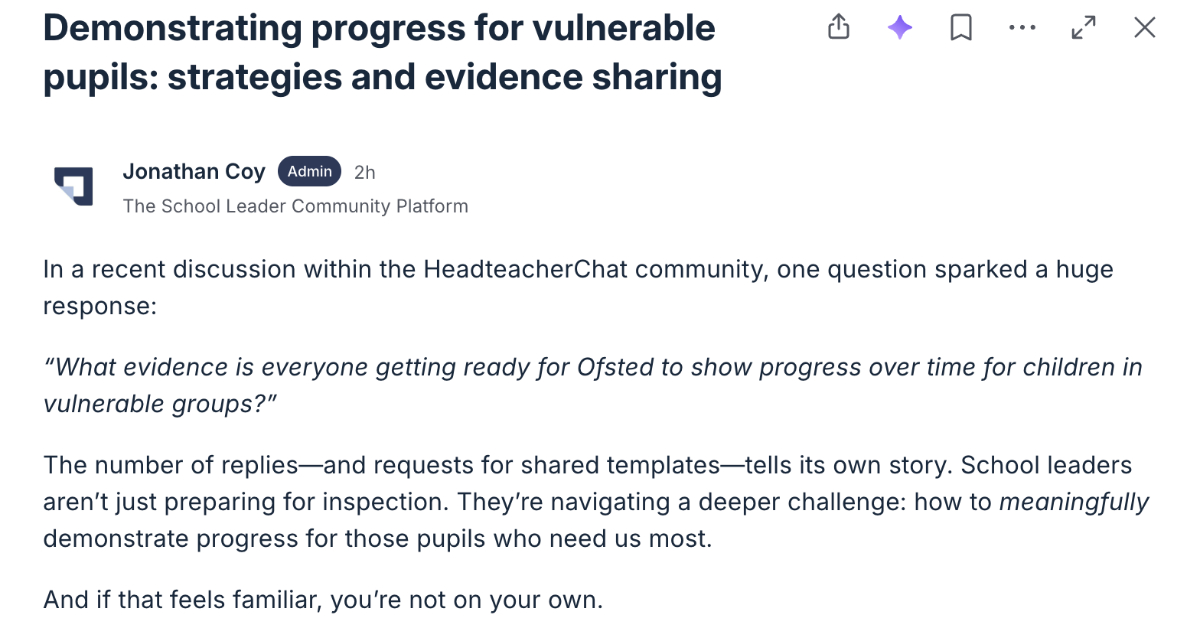The height and width of the screenshot is (630, 1200).
Task: Open Jonathan Coy's profile name link
Action: coord(194,172)
